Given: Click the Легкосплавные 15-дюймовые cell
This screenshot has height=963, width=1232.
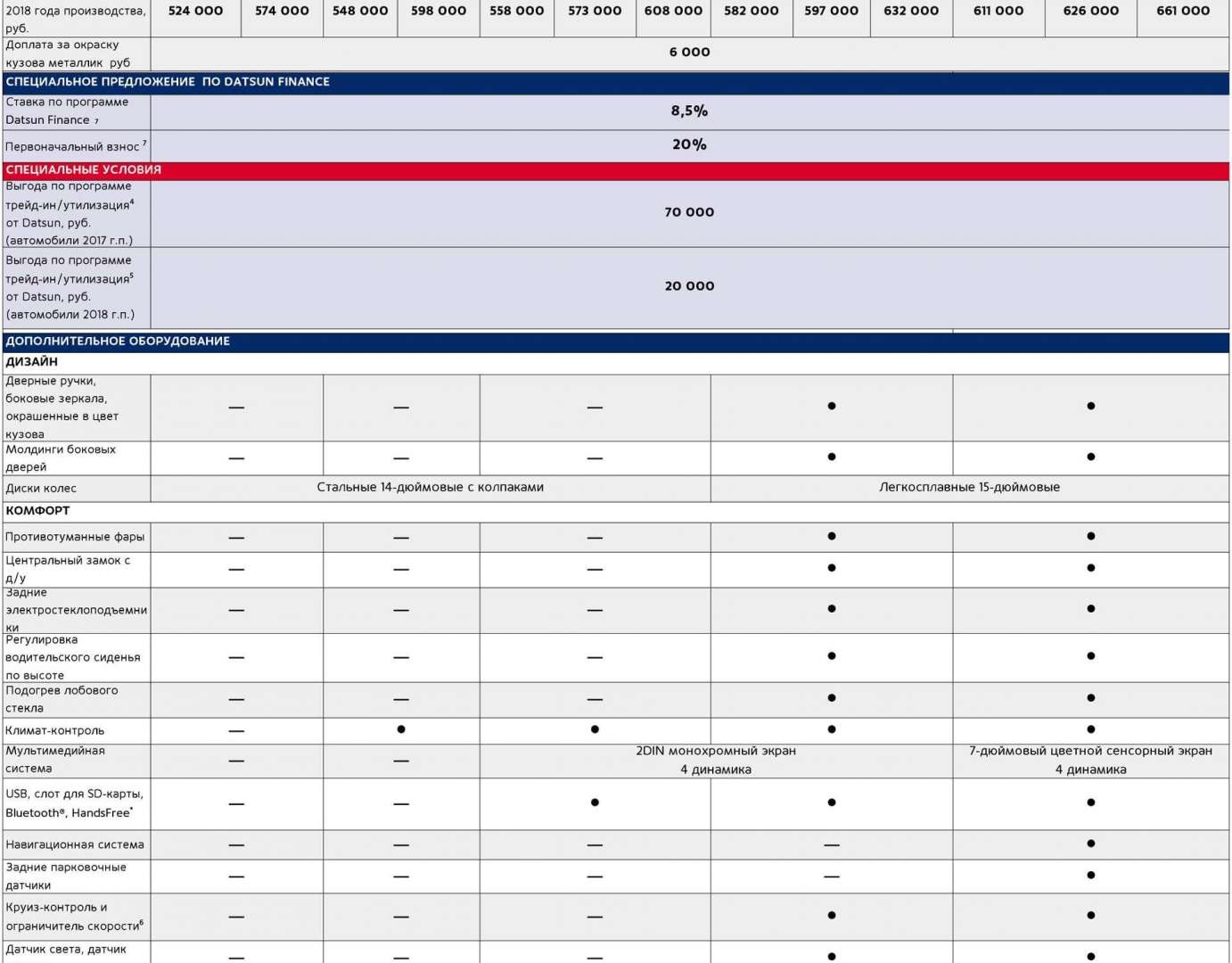Looking at the screenshot, I should click(969, 488).
